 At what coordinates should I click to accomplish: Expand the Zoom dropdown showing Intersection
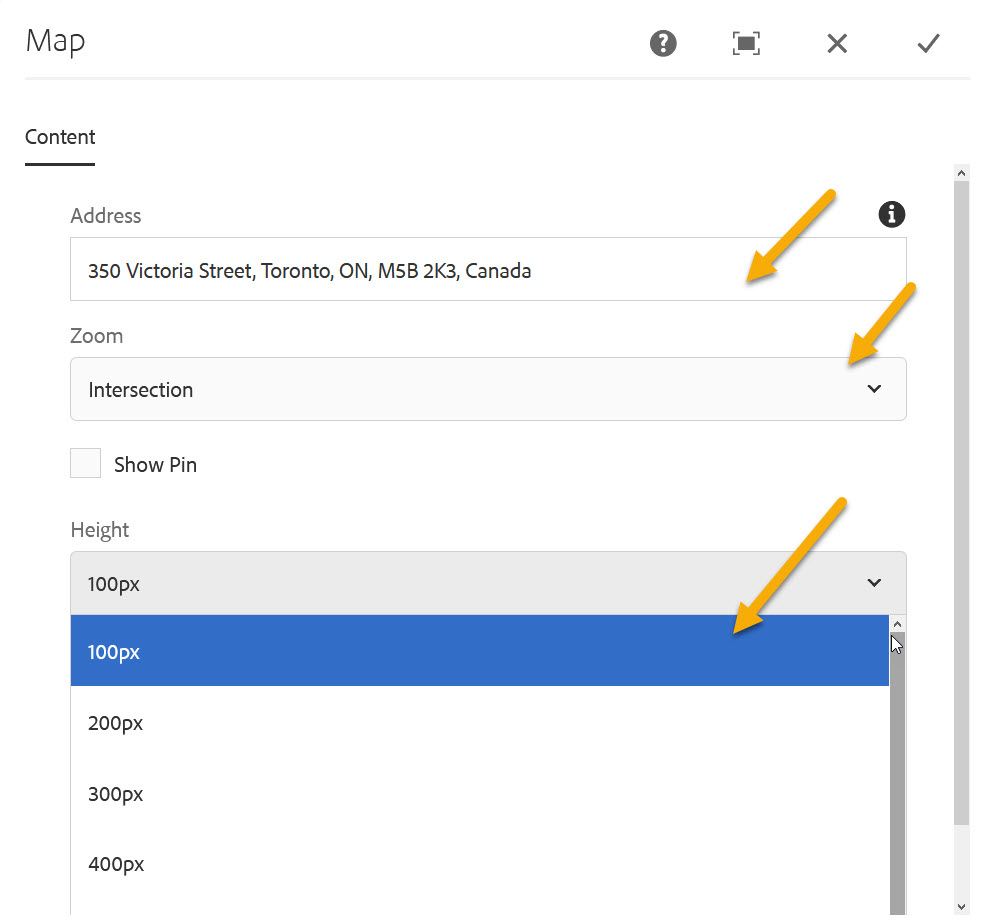[488, 390]
